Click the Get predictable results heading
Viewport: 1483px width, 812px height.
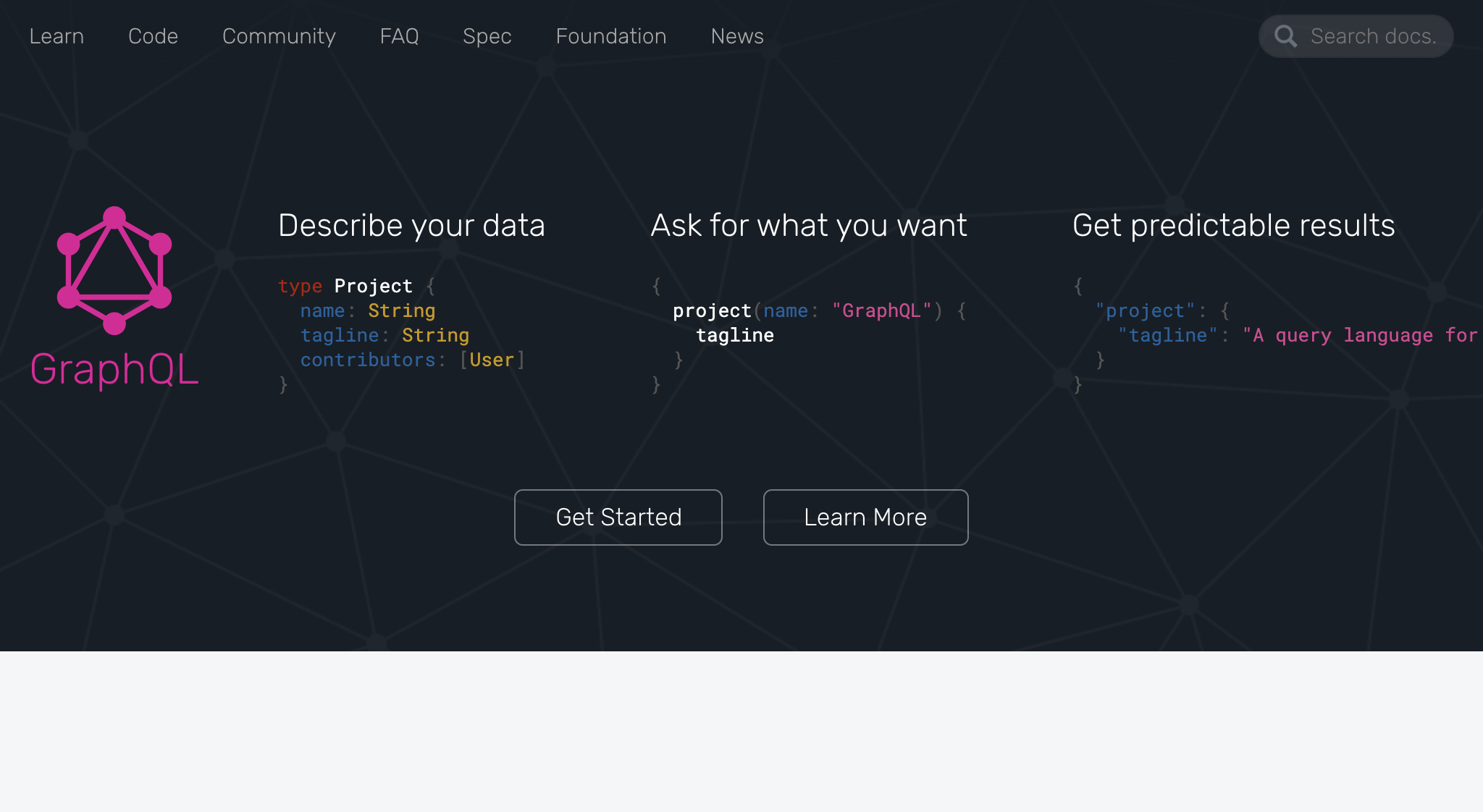[x=1233, y=226]
